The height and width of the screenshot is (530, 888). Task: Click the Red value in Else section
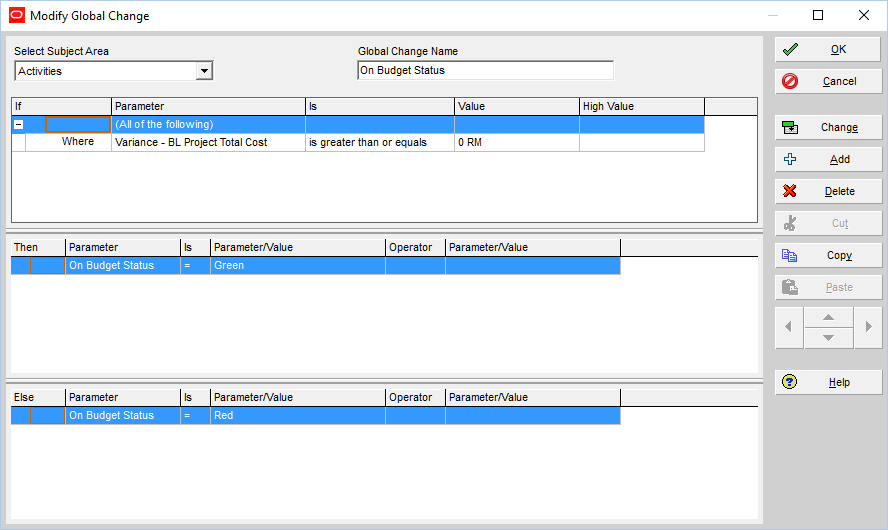point(297,416)
